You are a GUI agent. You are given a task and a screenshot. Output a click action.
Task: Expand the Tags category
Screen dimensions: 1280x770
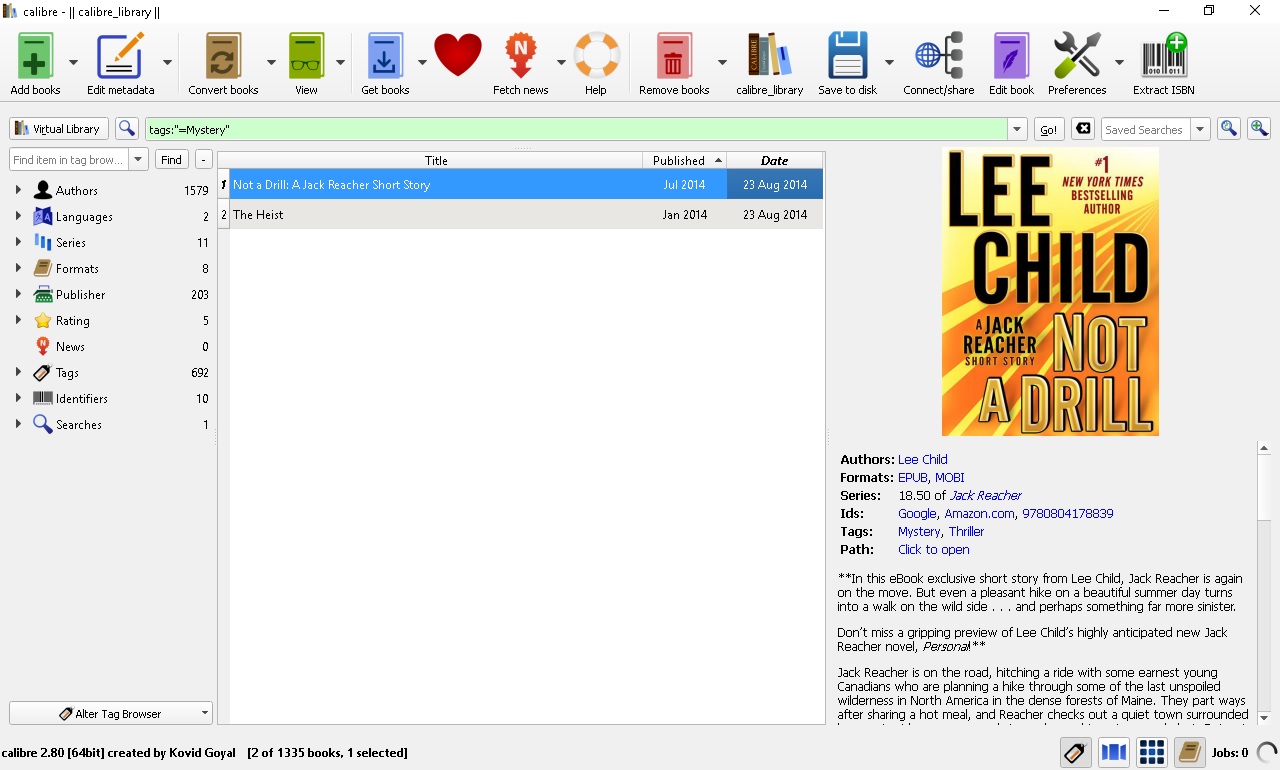(x=18, y=372)
